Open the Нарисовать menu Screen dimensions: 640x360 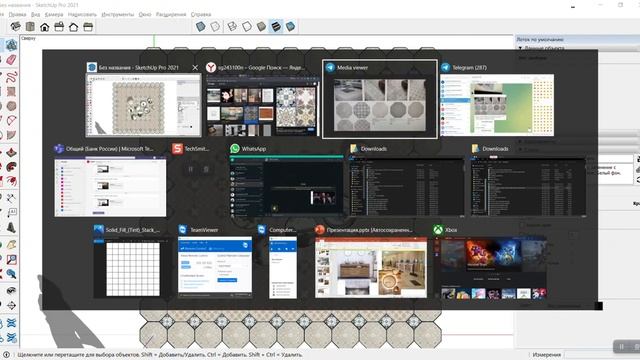[82, 14]
